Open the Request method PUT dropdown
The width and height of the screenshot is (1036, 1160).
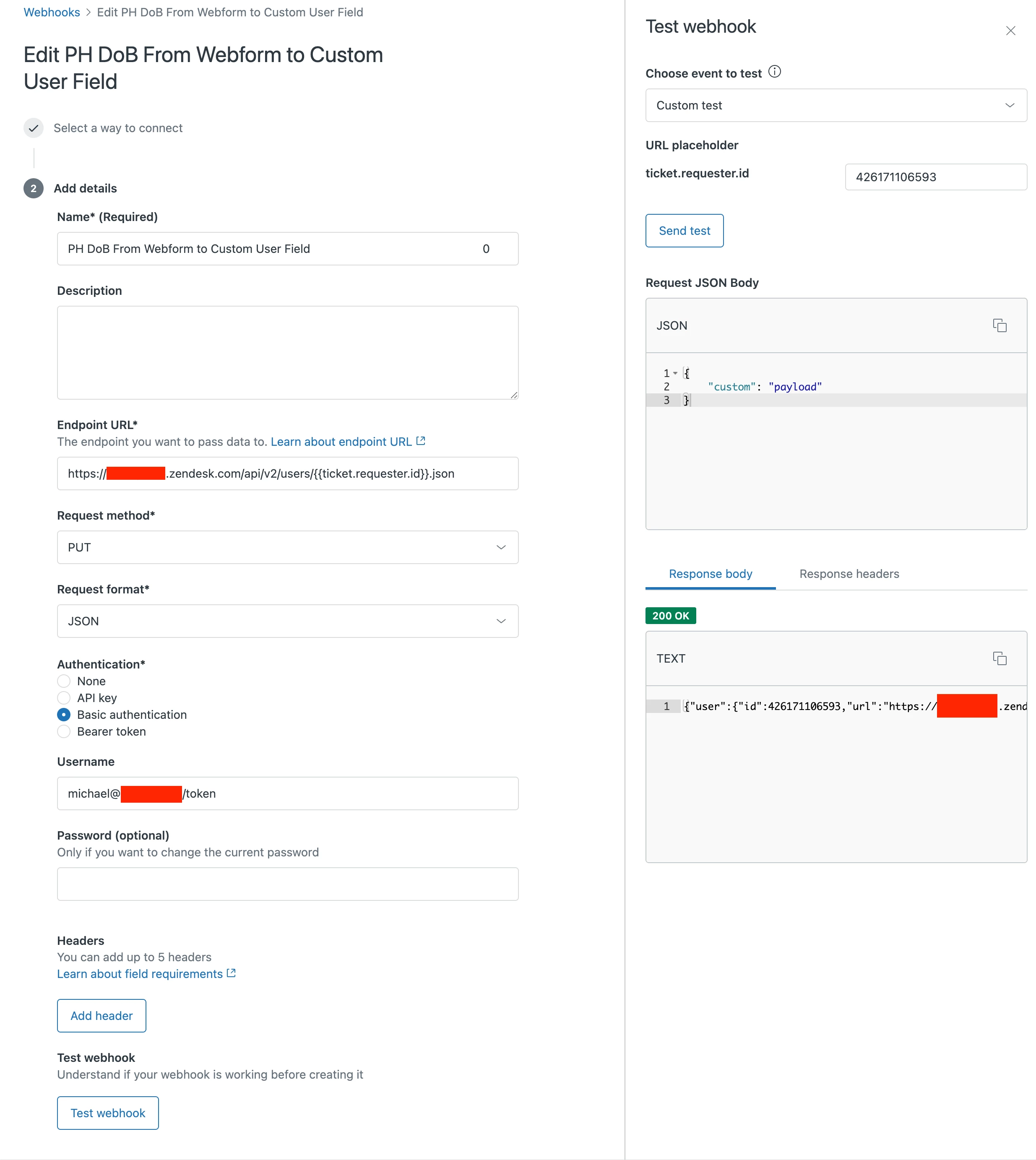pyautogui.click(x=287, y=548)
